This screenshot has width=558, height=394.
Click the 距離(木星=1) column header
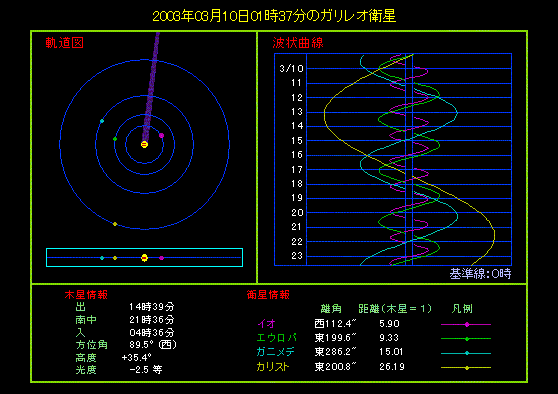[395, 309]
